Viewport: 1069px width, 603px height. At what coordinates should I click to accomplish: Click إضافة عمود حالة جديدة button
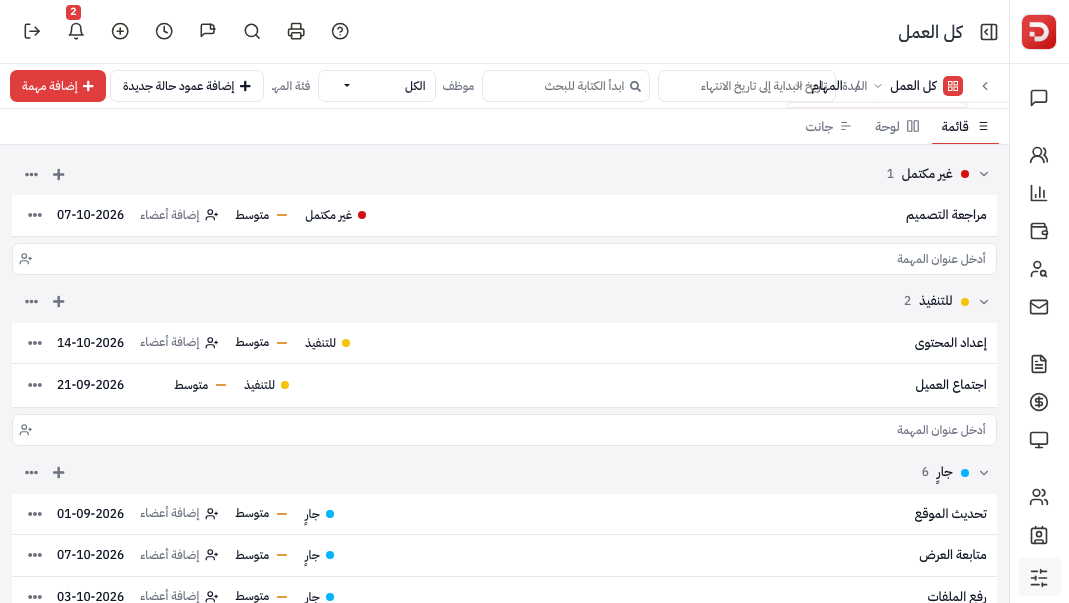tap(187, 86)
